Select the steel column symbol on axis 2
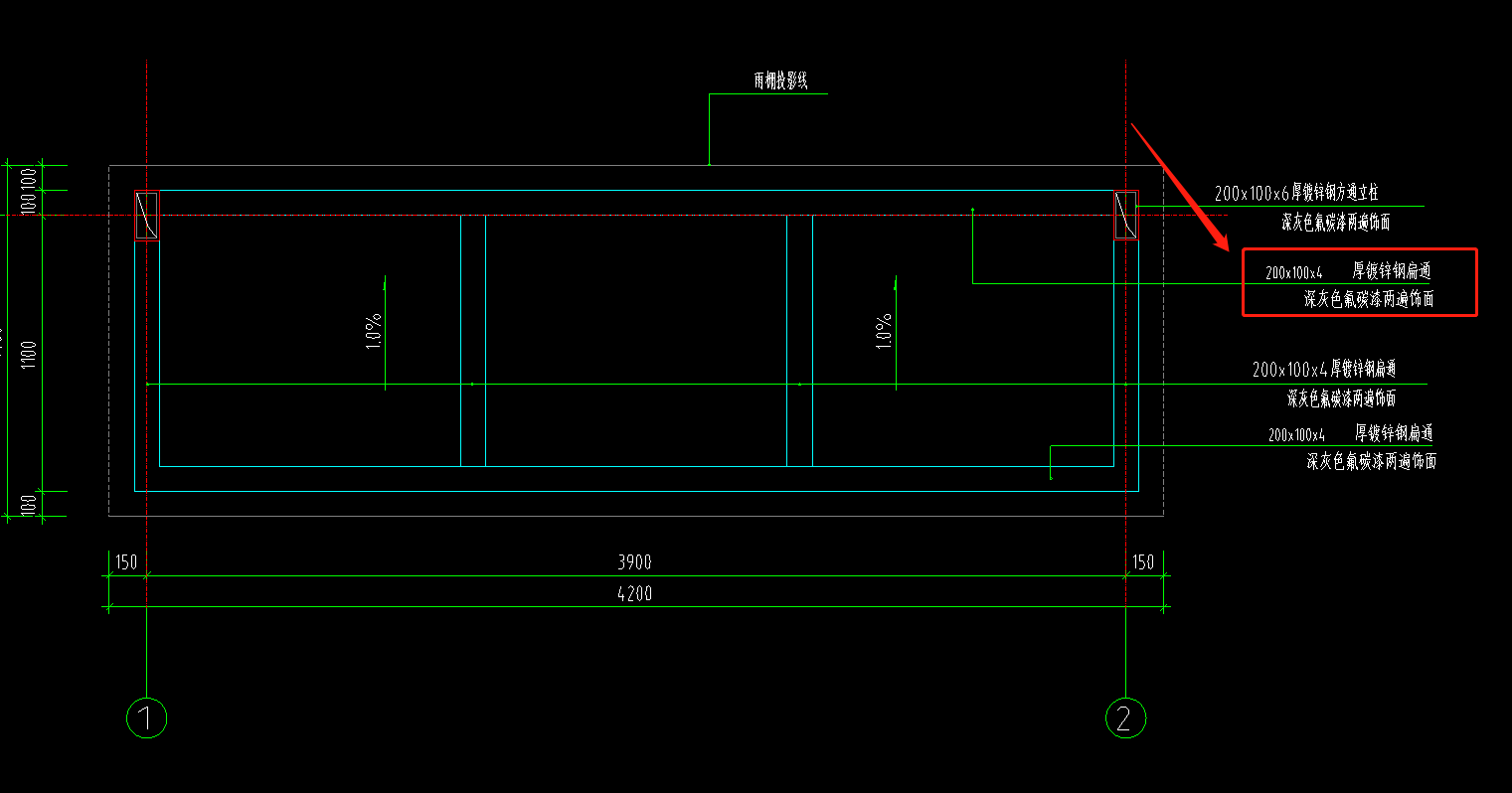The width and height of the screenshot is (1512, 793). point(1125,216)
